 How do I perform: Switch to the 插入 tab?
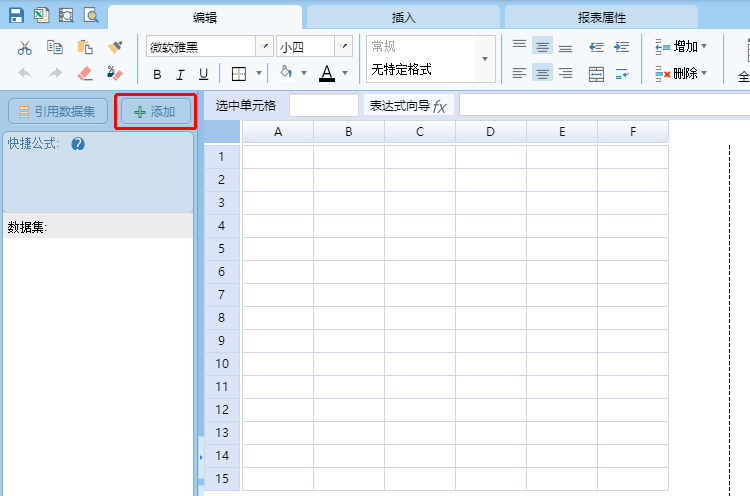point(403,18)
